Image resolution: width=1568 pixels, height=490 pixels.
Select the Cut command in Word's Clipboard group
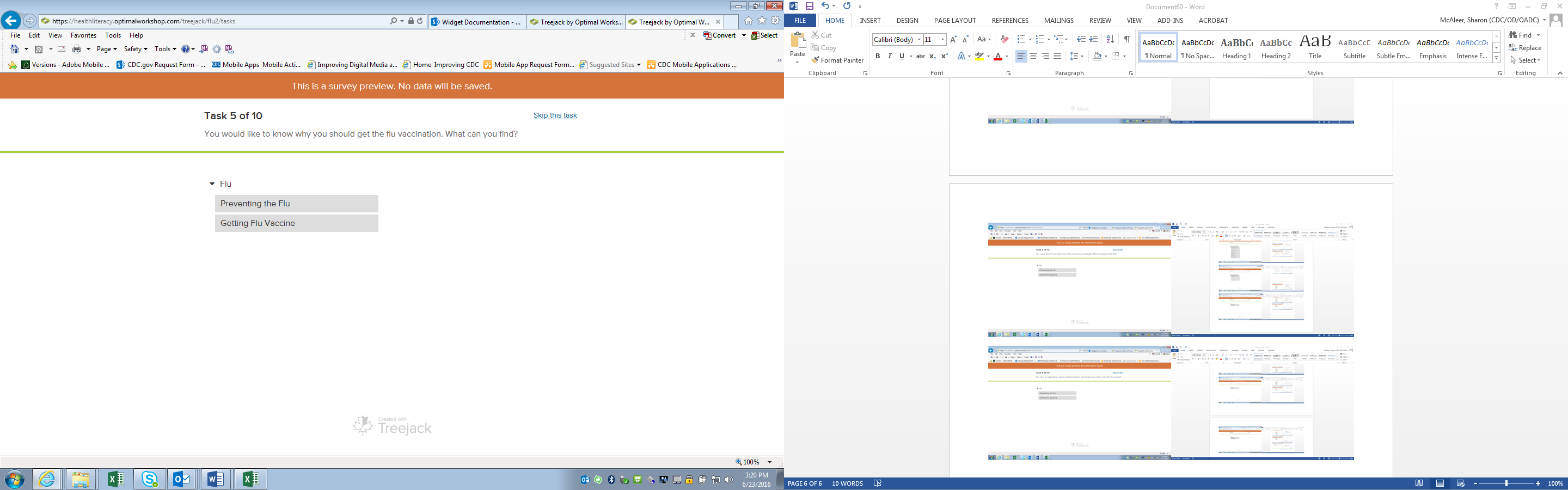pyautogui.click(x=821, y=35)
